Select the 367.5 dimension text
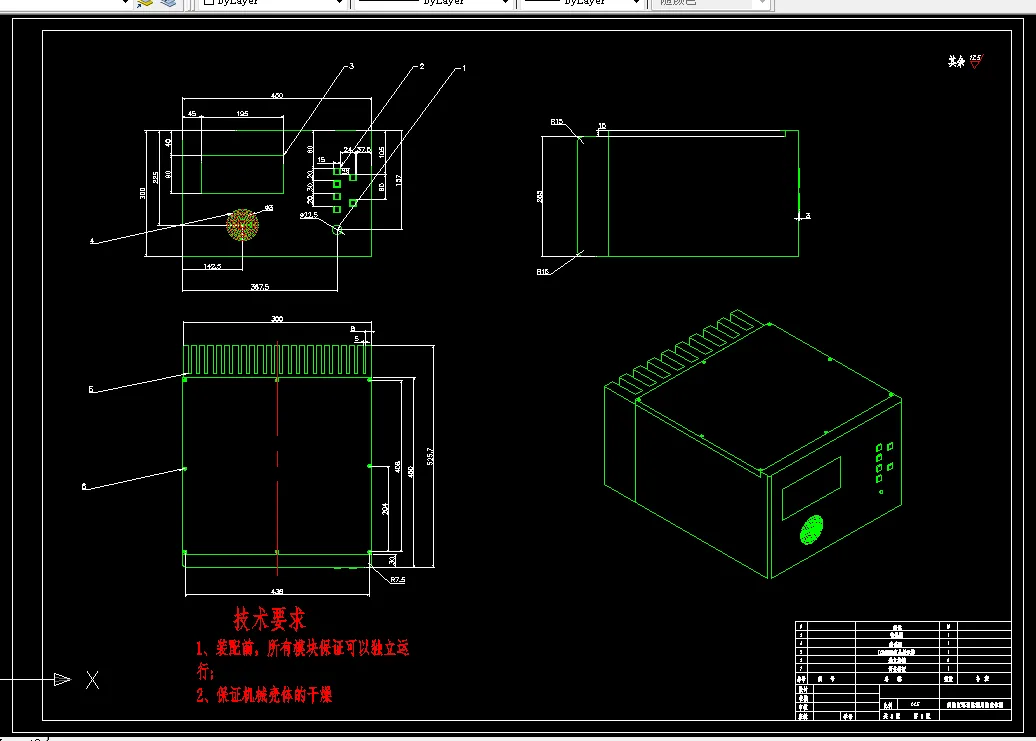The height and width of the screenshot is (741, 1036). pyautogui.click(x=260, y=287)
